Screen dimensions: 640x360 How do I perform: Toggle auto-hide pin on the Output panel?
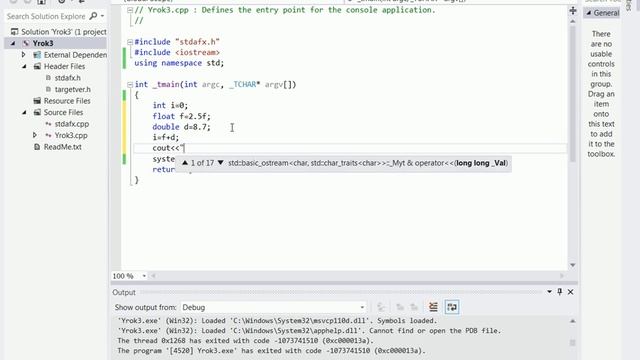click(560, 291)
